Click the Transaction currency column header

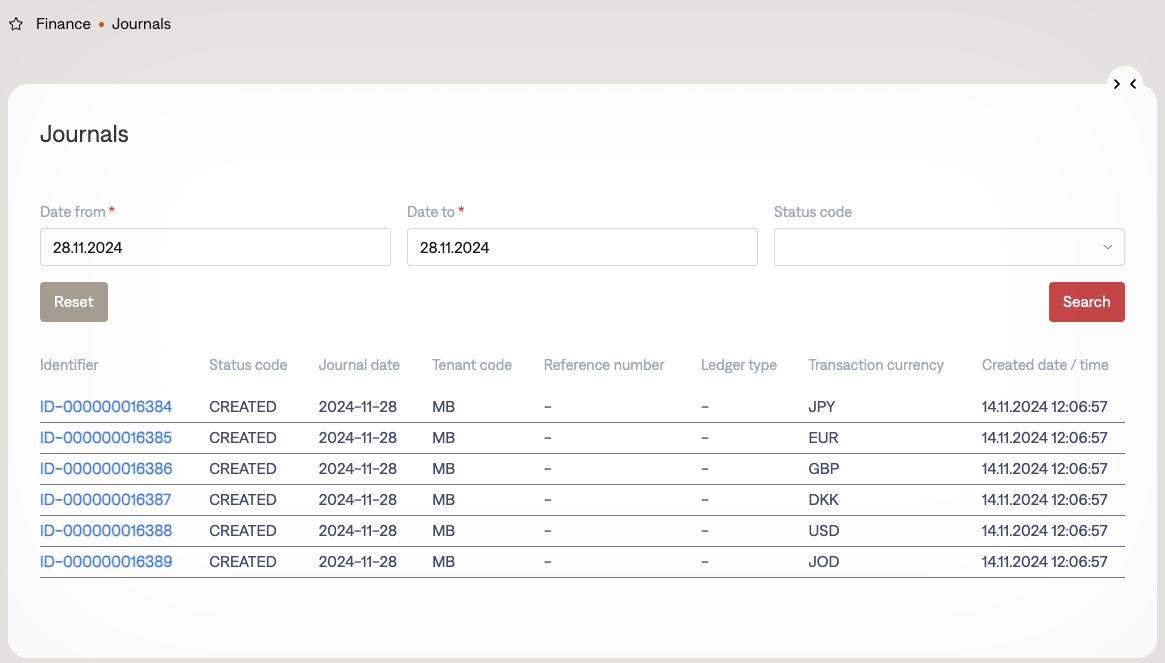875,365
